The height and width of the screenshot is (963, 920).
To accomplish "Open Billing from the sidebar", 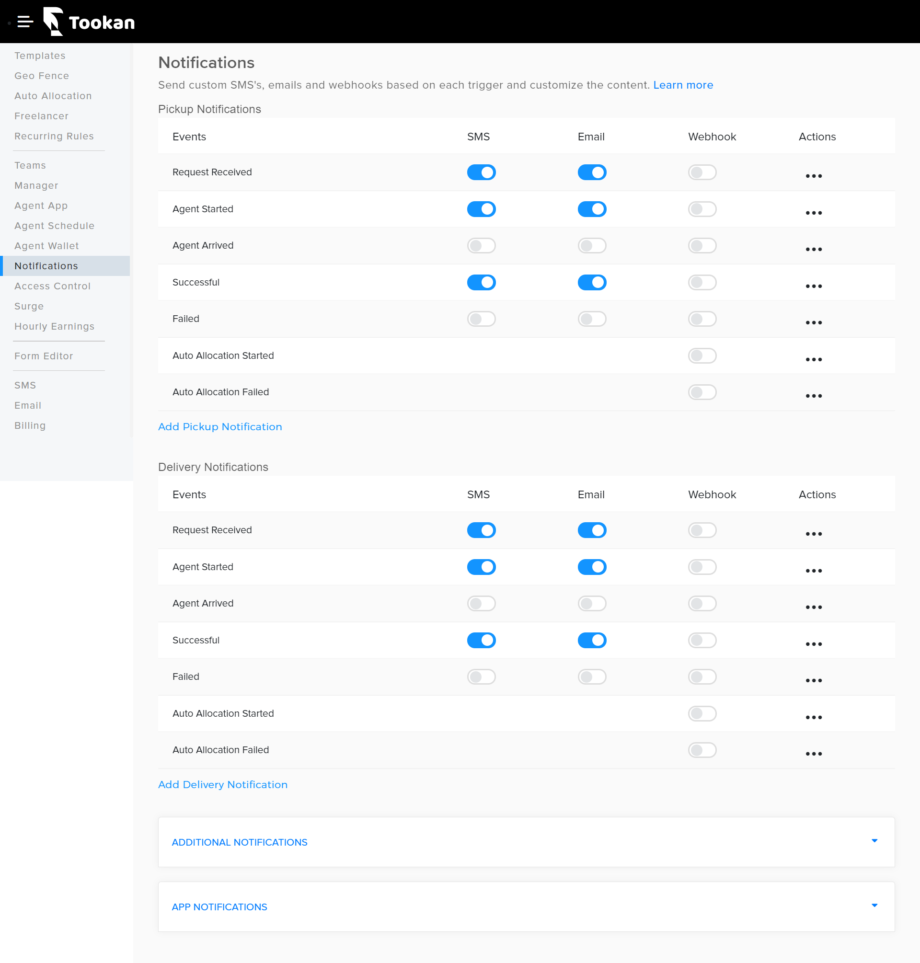I will tap(30, 425).
